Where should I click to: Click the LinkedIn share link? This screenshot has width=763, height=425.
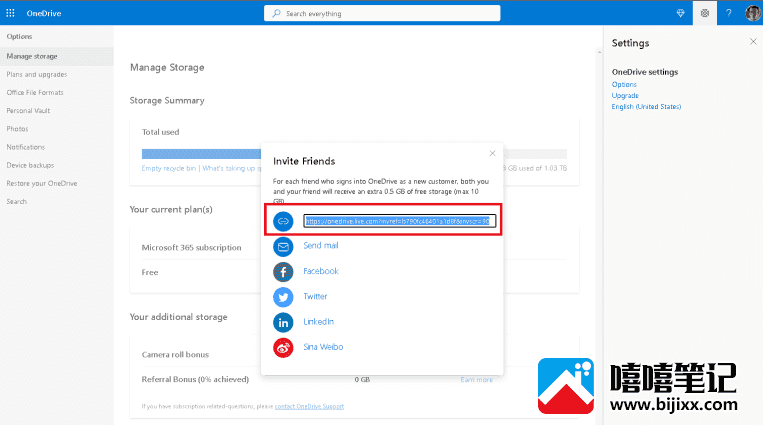(x=318, y=321)
